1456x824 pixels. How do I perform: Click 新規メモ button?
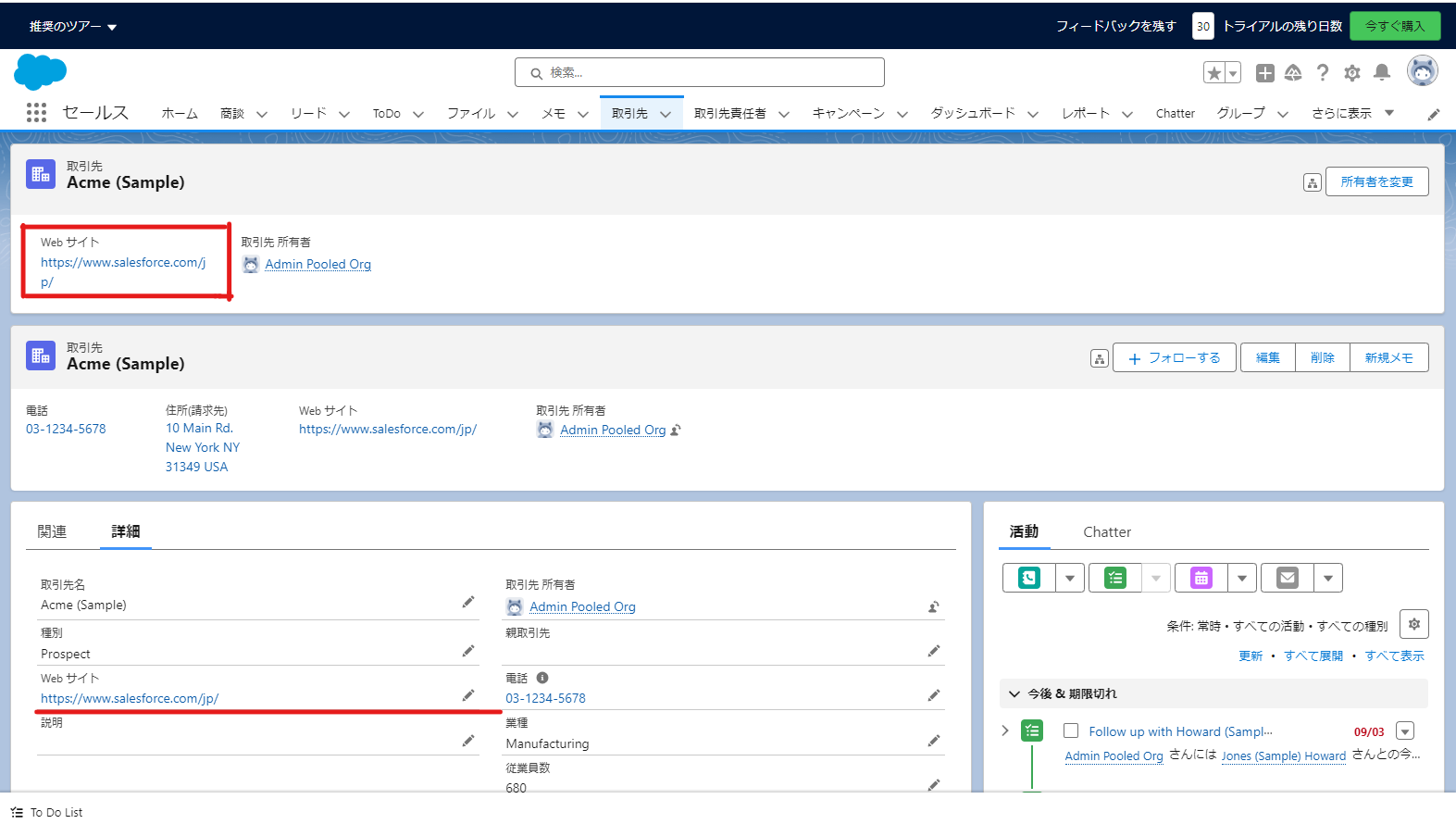coord(1389,357)
